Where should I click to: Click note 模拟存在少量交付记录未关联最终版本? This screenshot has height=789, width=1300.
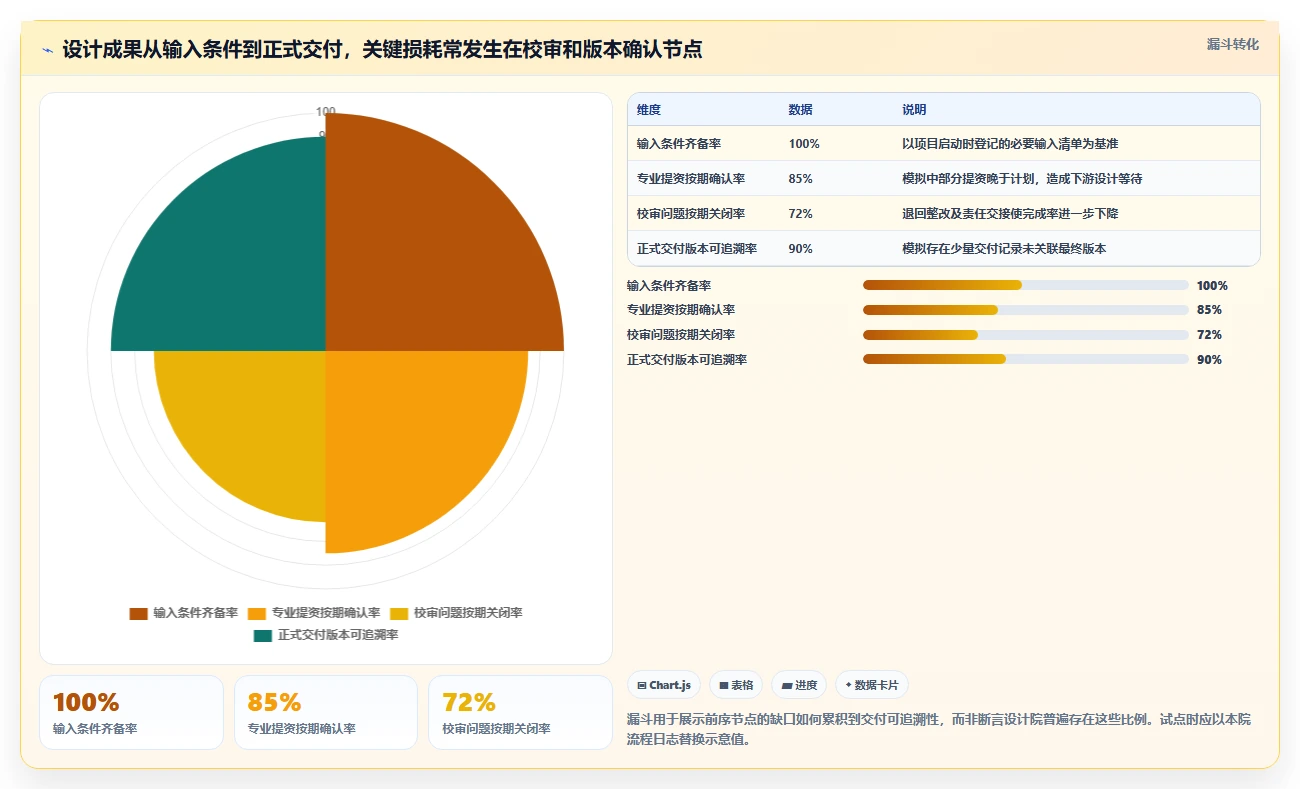pyautogui.click(x=1004, y=249)
